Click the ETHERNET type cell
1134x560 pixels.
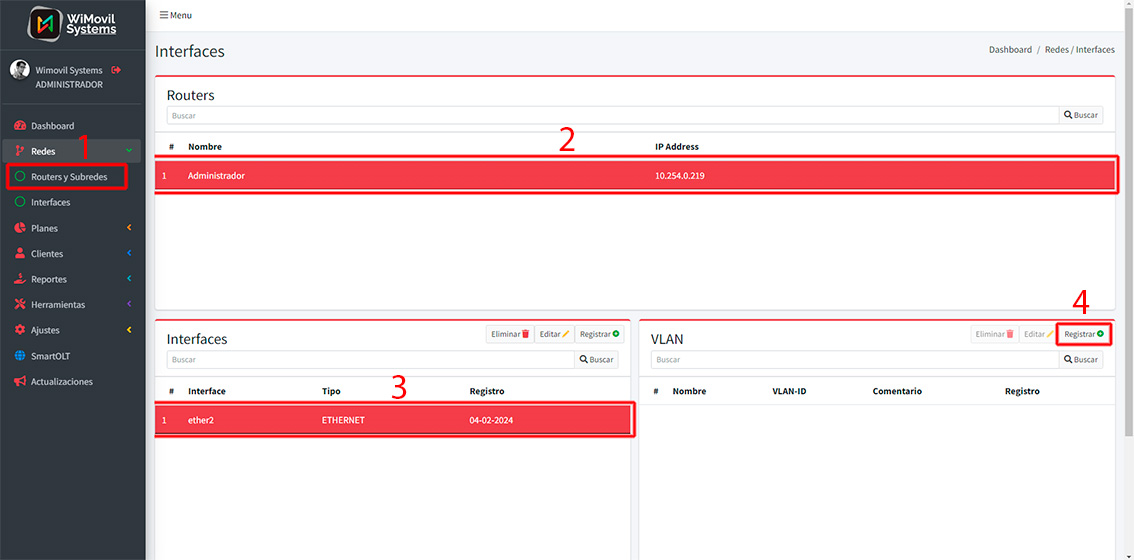click(x=343, y=420)
